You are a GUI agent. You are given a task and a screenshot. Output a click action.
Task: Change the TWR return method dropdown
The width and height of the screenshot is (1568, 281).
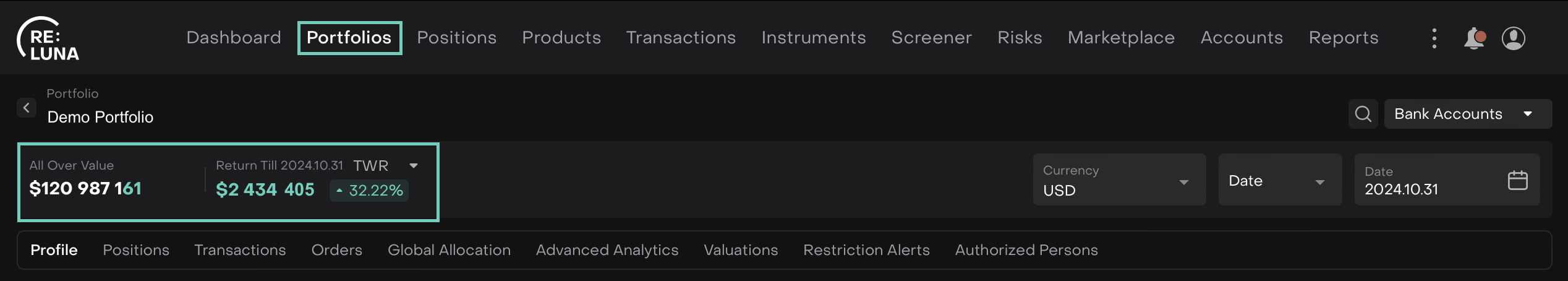413,166
